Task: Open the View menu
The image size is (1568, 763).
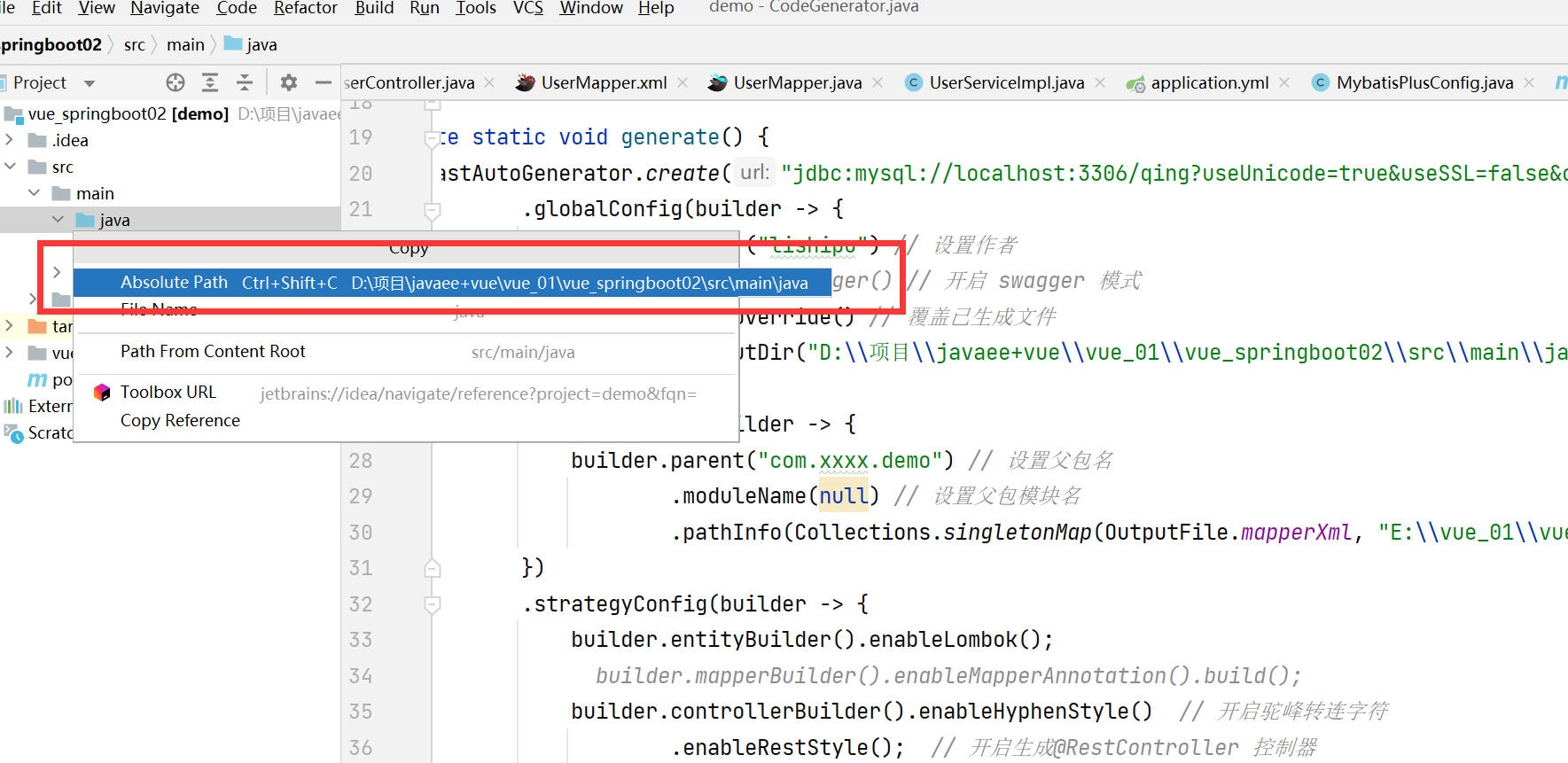Action: (x=97, y=8)
